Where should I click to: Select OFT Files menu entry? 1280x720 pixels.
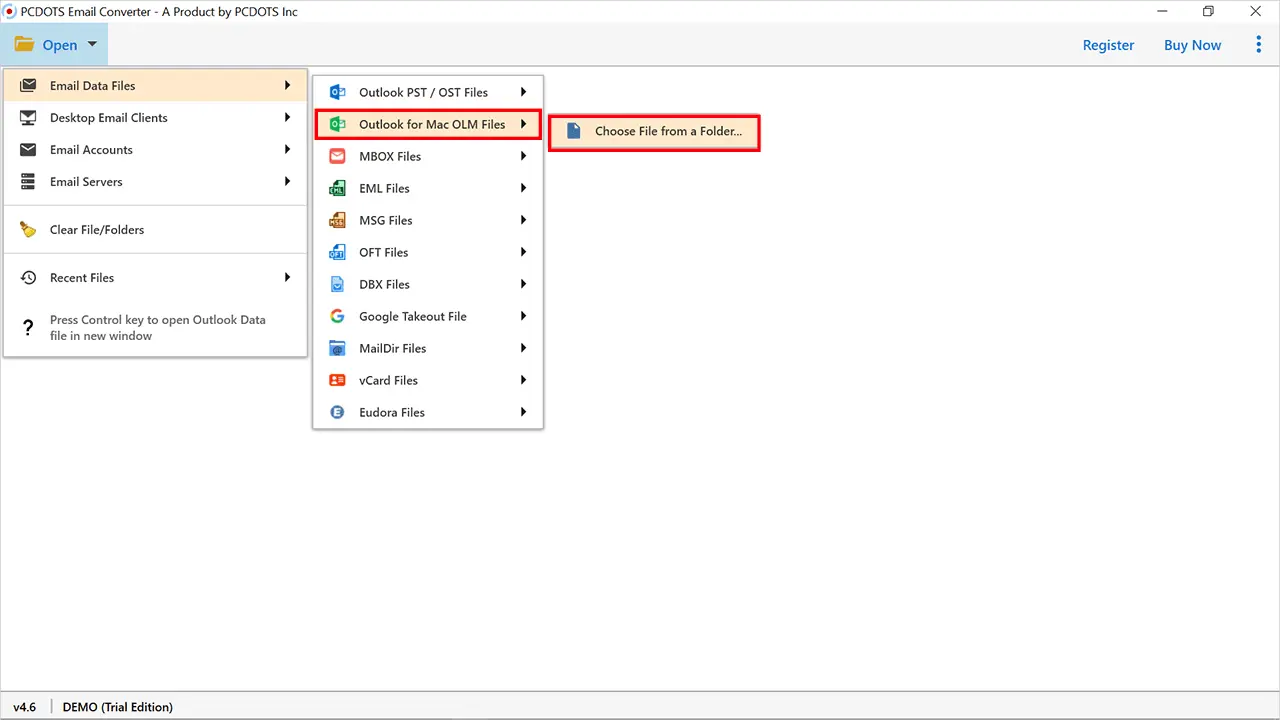click(x=428, y=252)
